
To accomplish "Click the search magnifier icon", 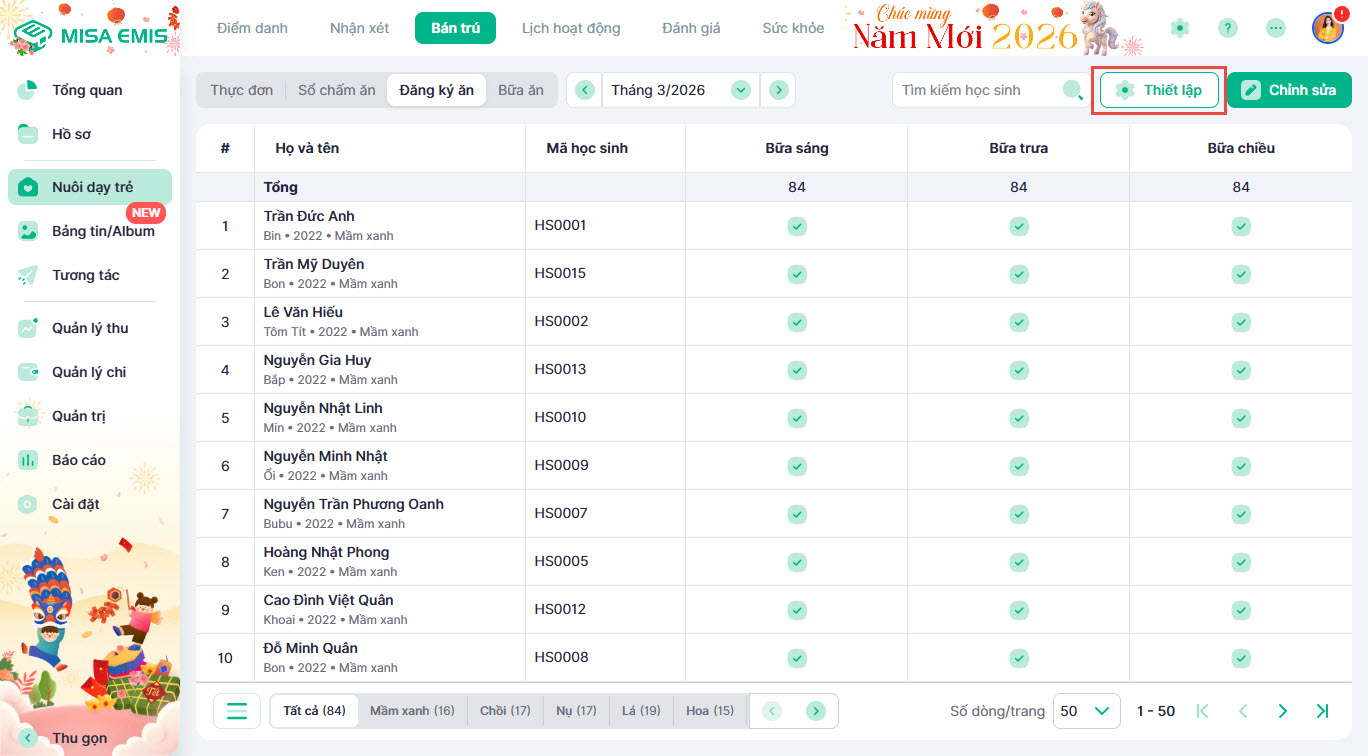I will [x=1072, y=90].
